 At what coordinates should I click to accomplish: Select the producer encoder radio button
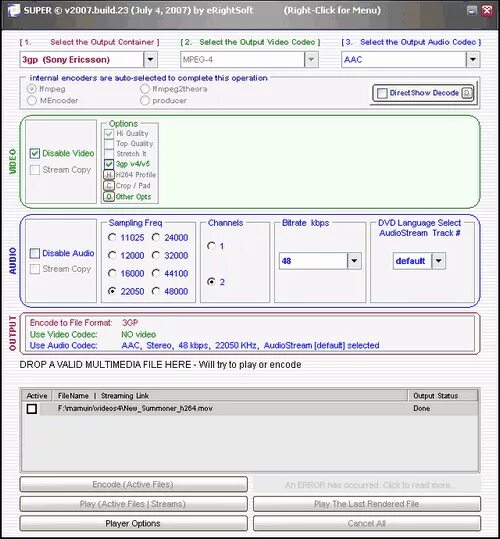[145, 100]
